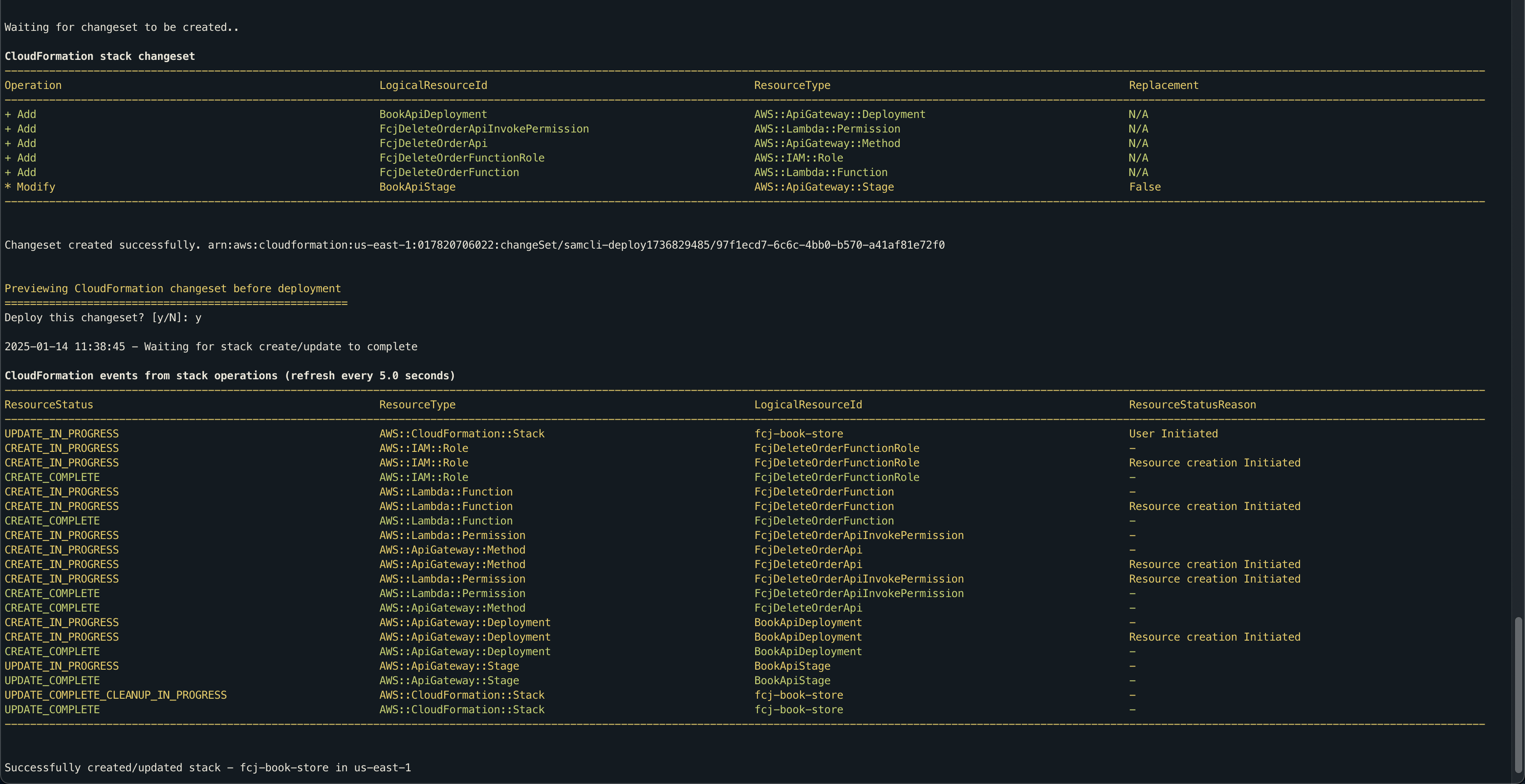Click 'FcjDeleteOrderFunction' in the changeset table
This screenshot has height=784, width=1525.
tap(449, 172)
